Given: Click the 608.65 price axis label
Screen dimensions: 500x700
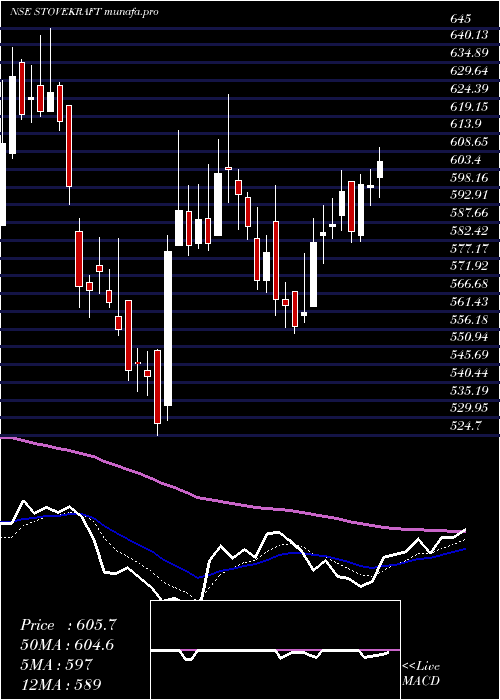Looking at the screenshot, I should (x=469, y=142).
